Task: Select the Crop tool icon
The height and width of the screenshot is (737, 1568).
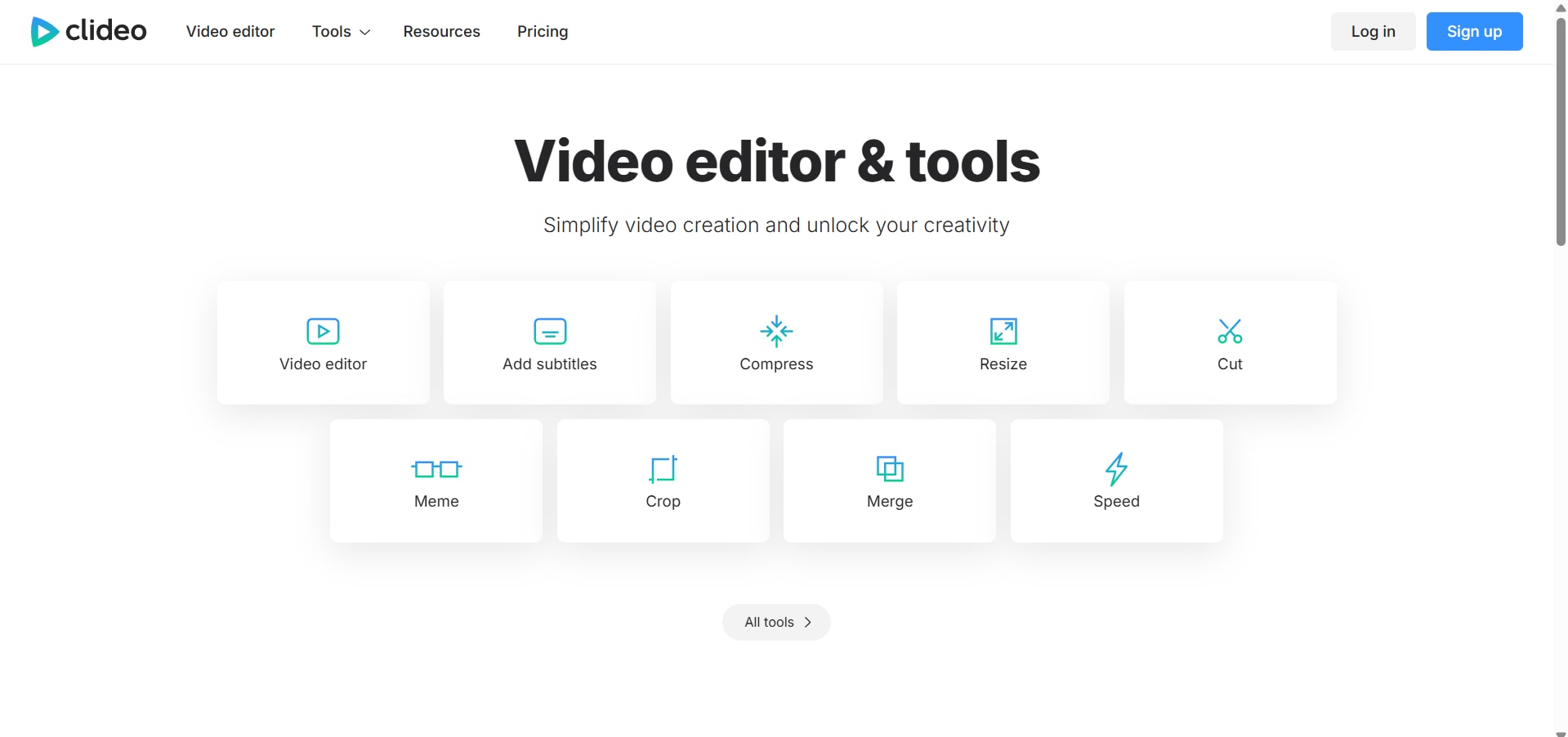Action: [x=663, y=469]
